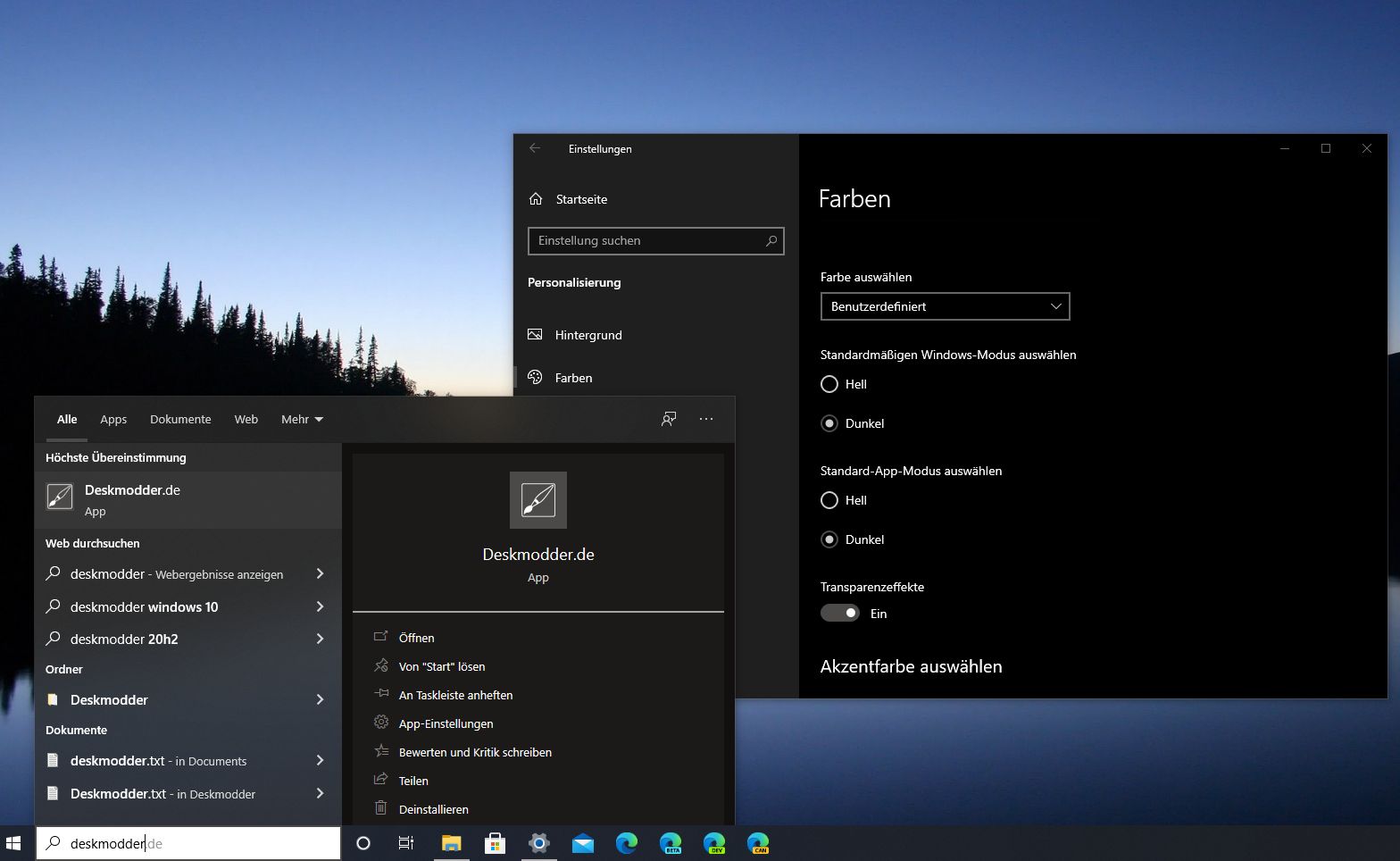Launch Edge Dev from the taskbar
This screenshot has width=1400, height=861.
point(714,843)
